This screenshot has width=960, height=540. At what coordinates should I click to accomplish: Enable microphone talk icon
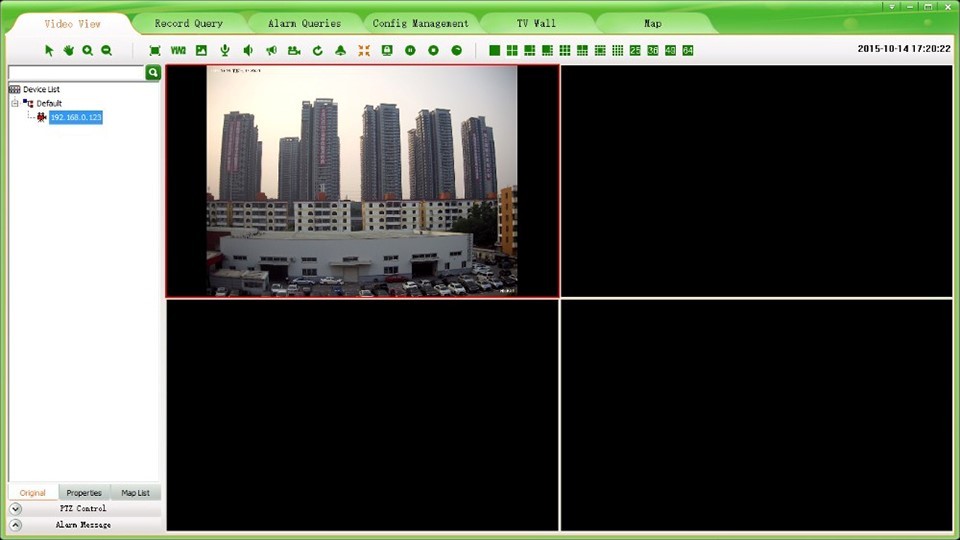(x=225, y=50)
